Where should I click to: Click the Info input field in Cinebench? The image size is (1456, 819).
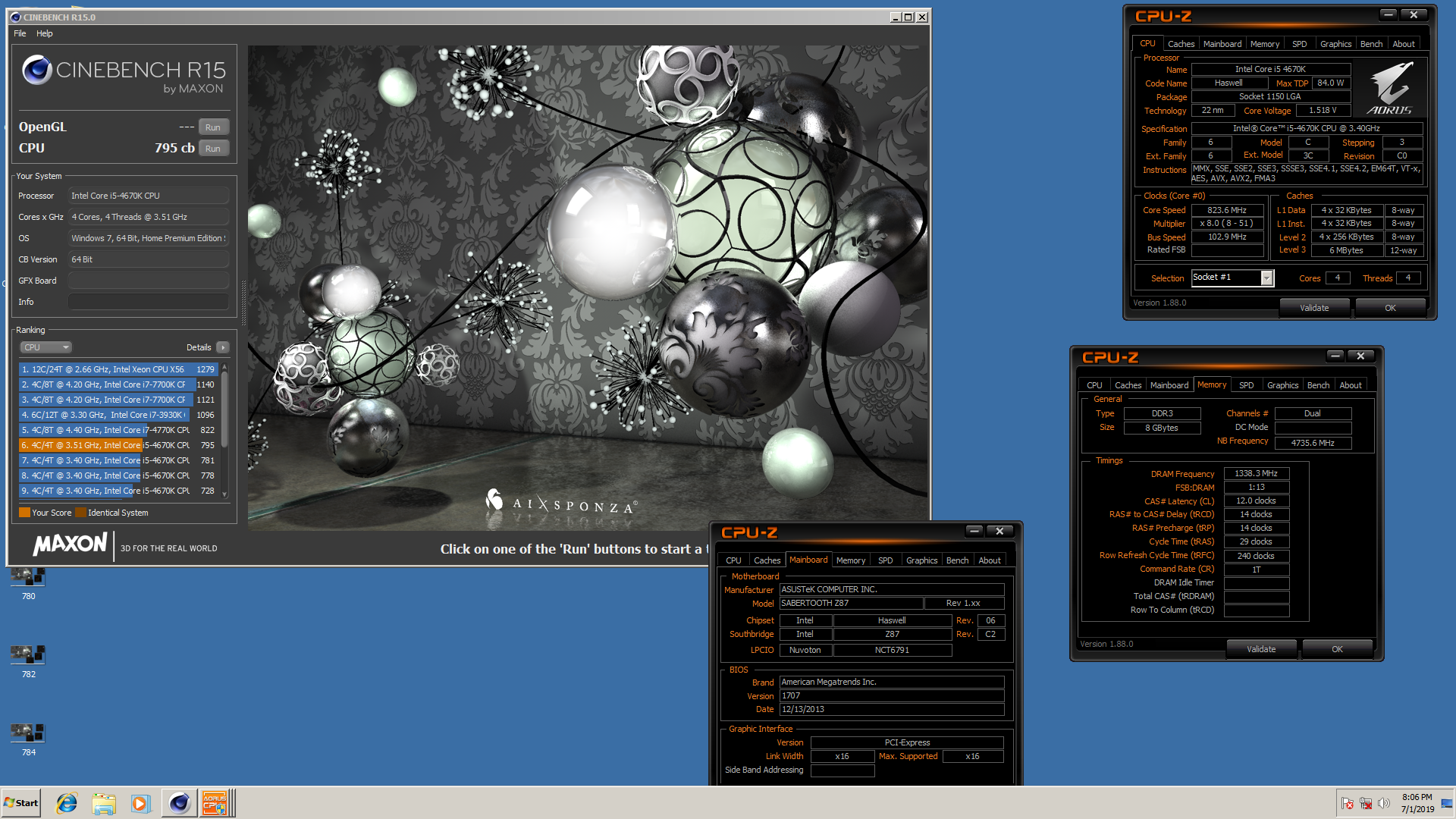click(x=149, y=302)
